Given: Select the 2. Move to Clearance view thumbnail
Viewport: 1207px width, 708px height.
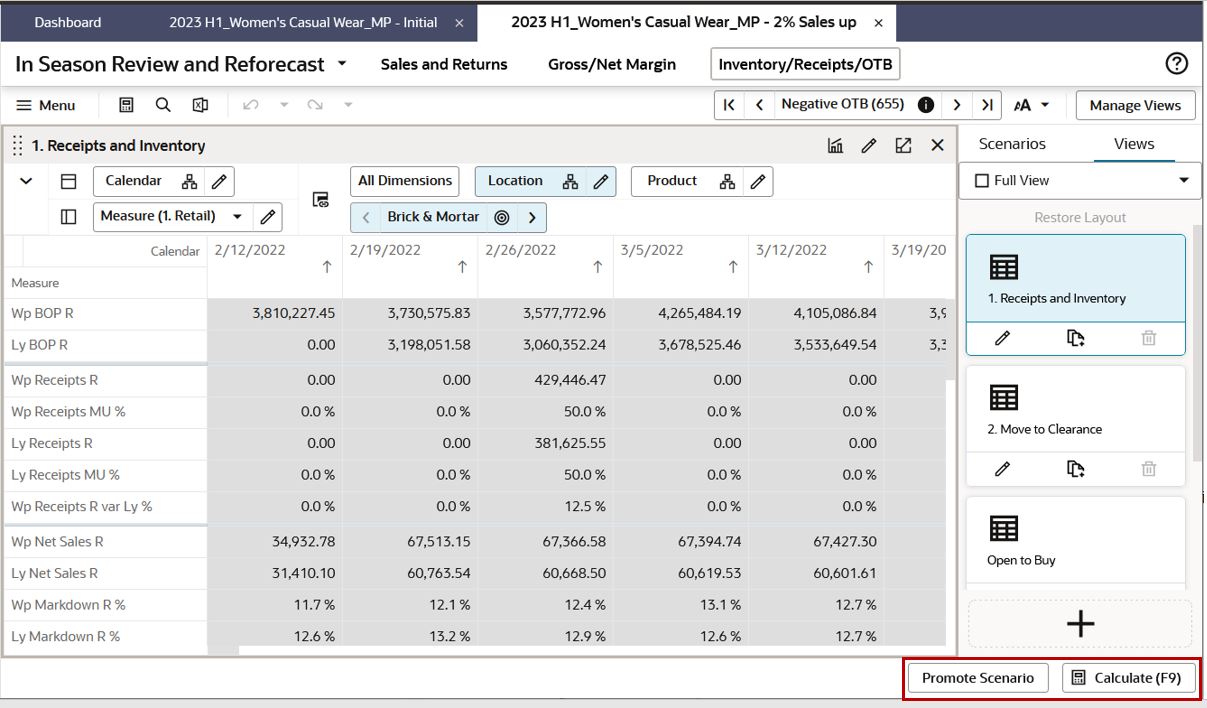Looking at the screenshot, I should pos(1075,410).
